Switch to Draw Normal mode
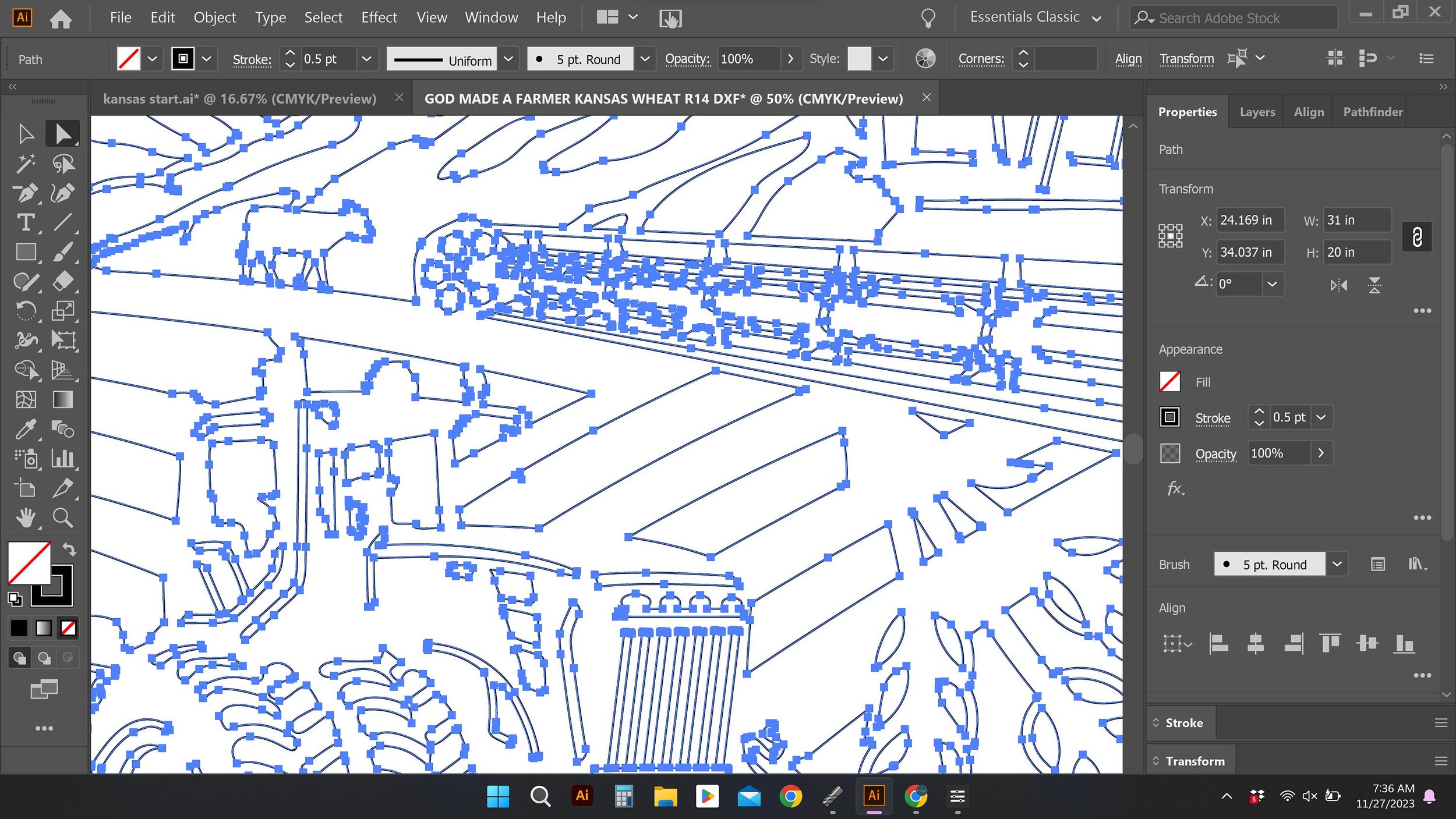This screenshot has width=1456, height=819. click(20, 658)
